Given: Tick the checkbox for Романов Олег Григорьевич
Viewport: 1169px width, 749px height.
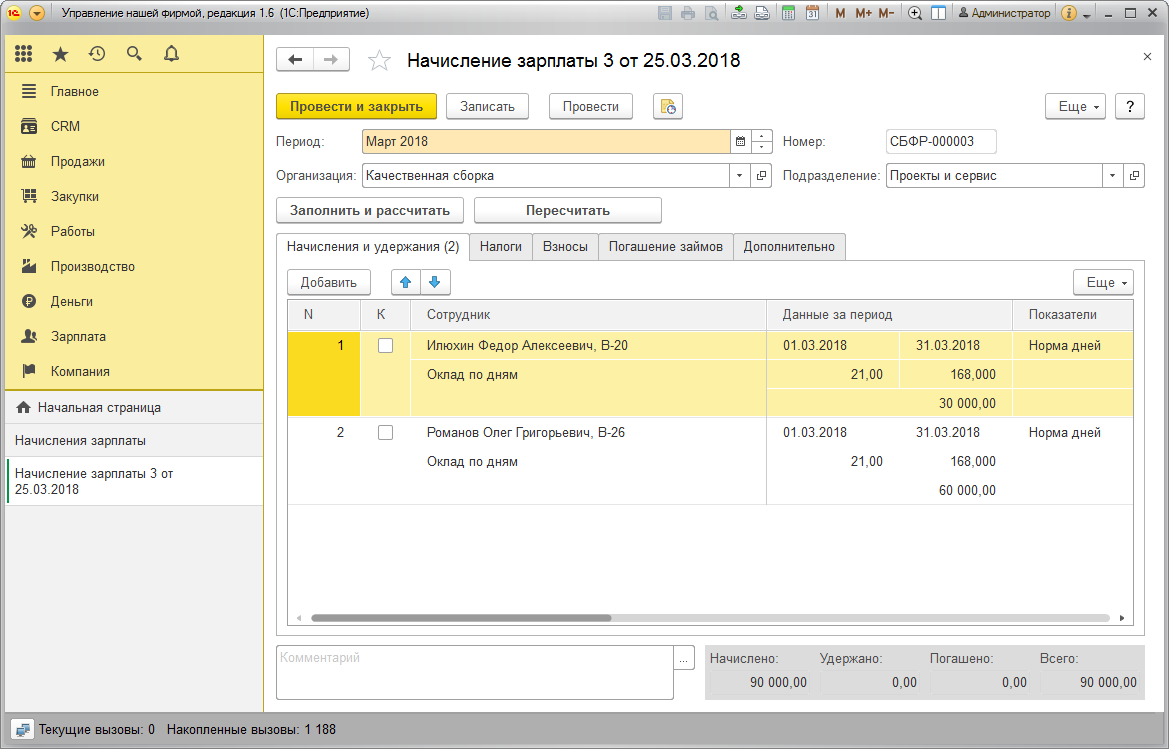Looking at the screenshot, I should [x=385, y=433].
